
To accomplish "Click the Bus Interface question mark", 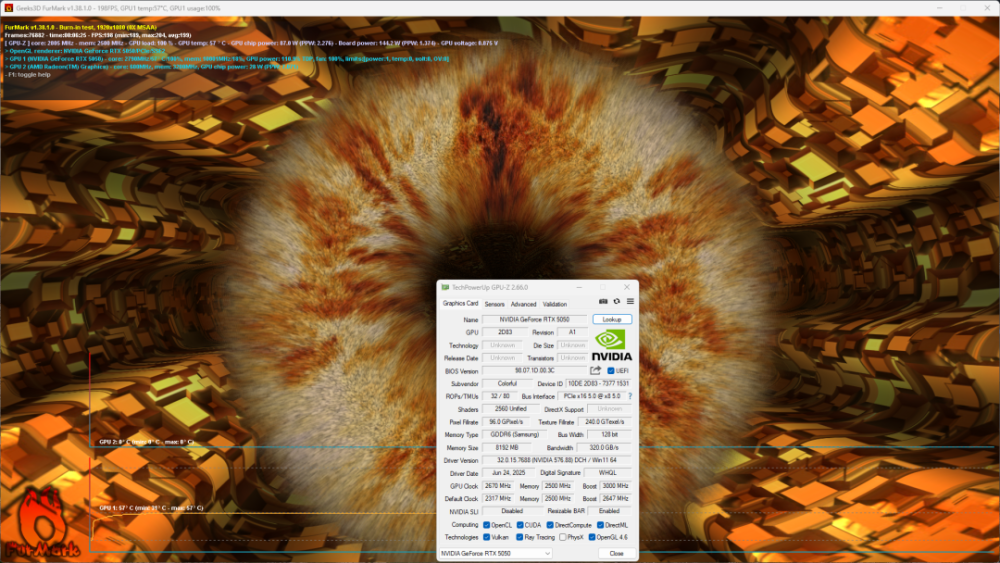I will click(x=630, y=396).
